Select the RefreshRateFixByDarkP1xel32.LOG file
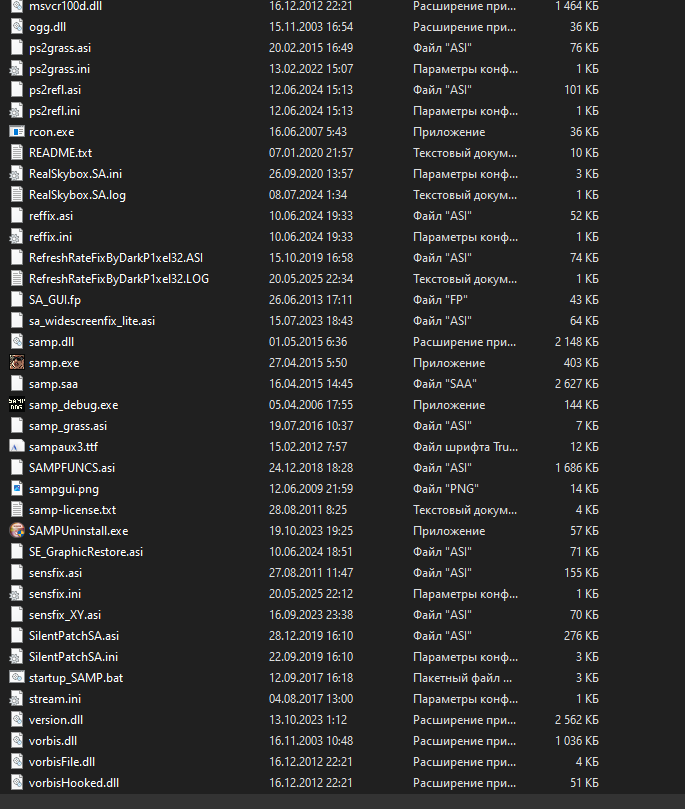685x809 pixels. pos(119,279)
